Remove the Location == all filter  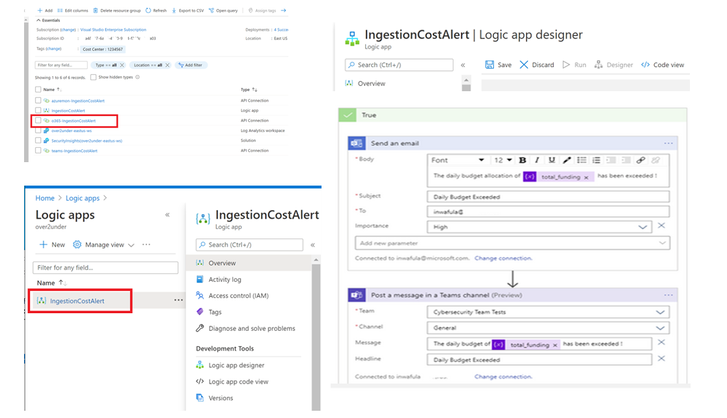[167, 65]
